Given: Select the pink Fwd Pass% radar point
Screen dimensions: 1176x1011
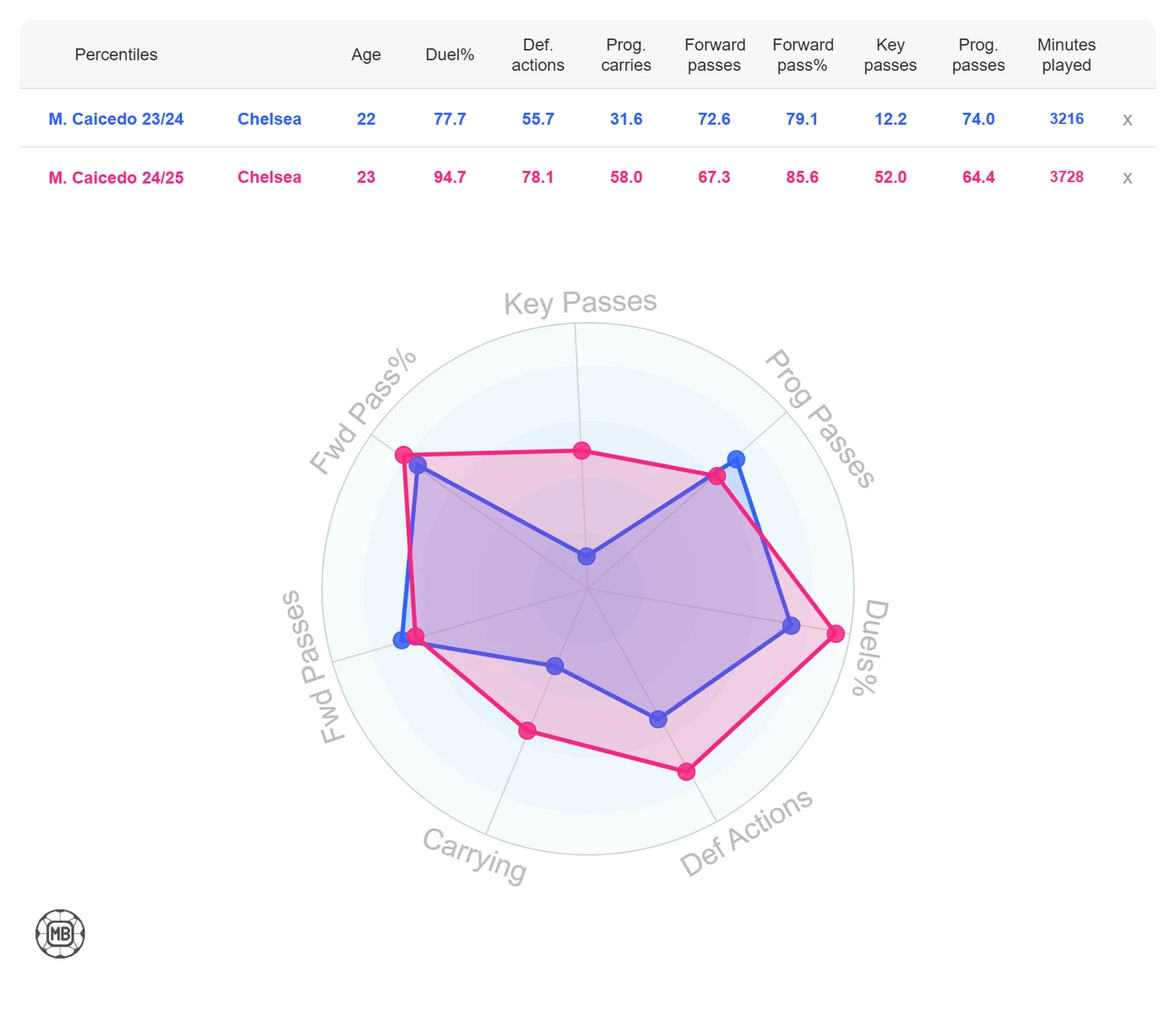Looking at the screenshot, I should pos(404,455).
